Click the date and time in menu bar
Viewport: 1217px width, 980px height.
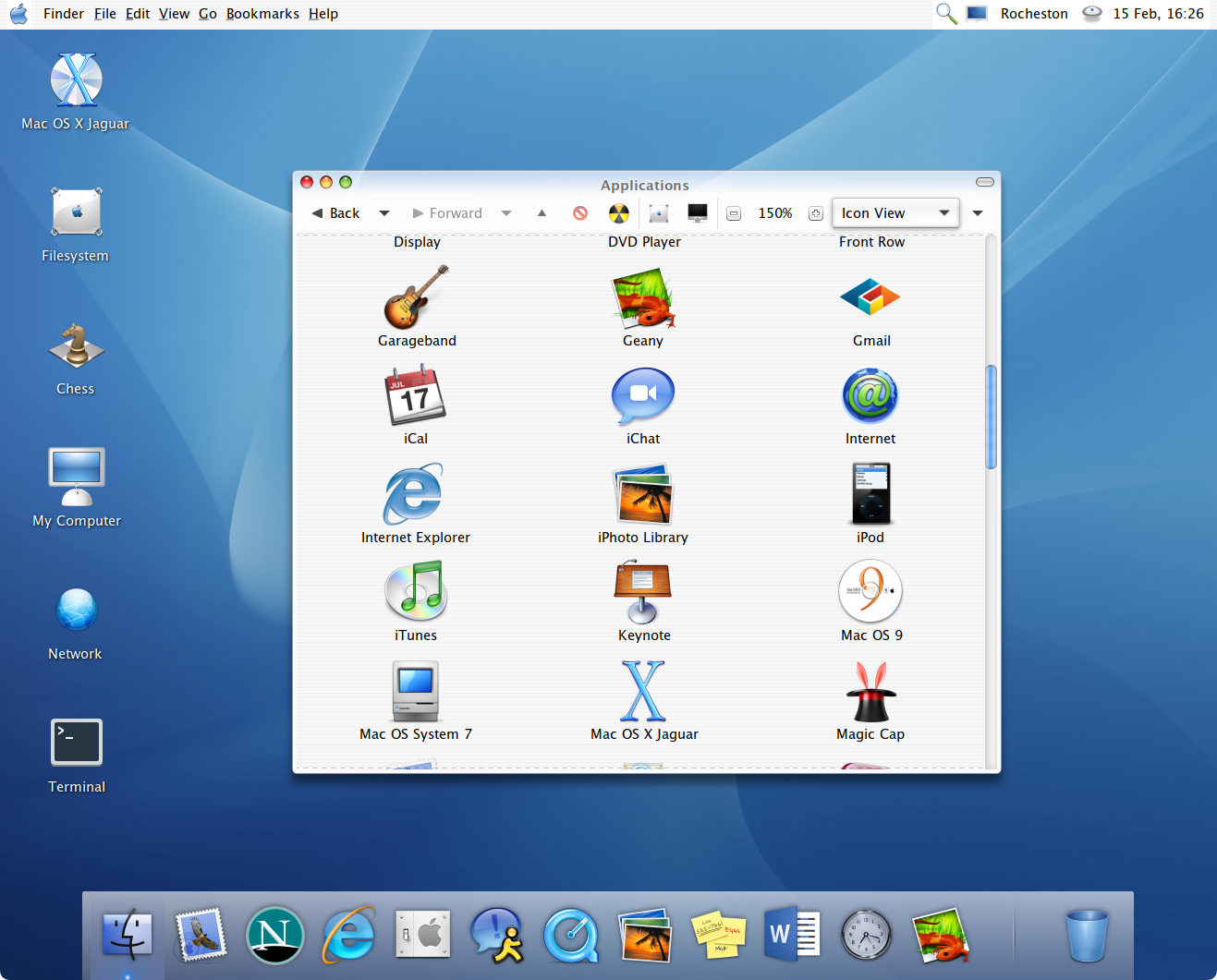[x=1159, y=14]
